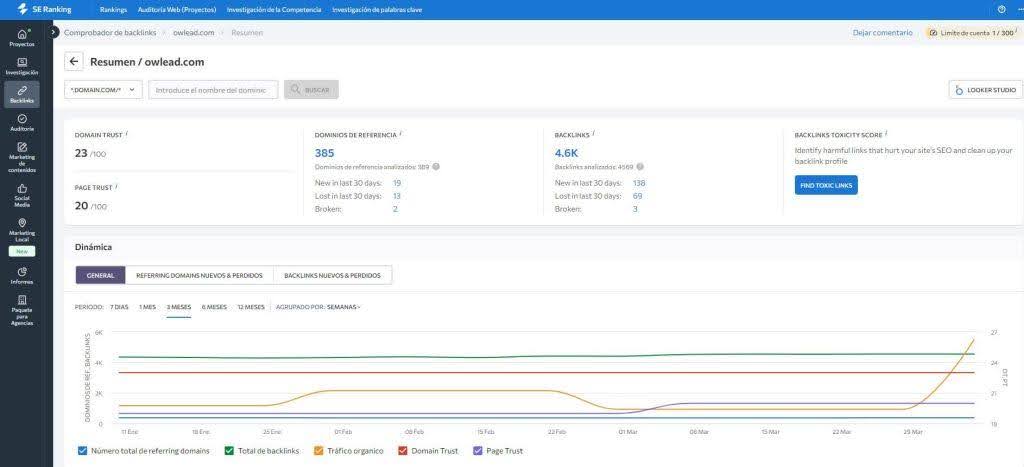1024x467 pixels.
Task: Click the back arrow next to Resumen
Action: [74, 62]
